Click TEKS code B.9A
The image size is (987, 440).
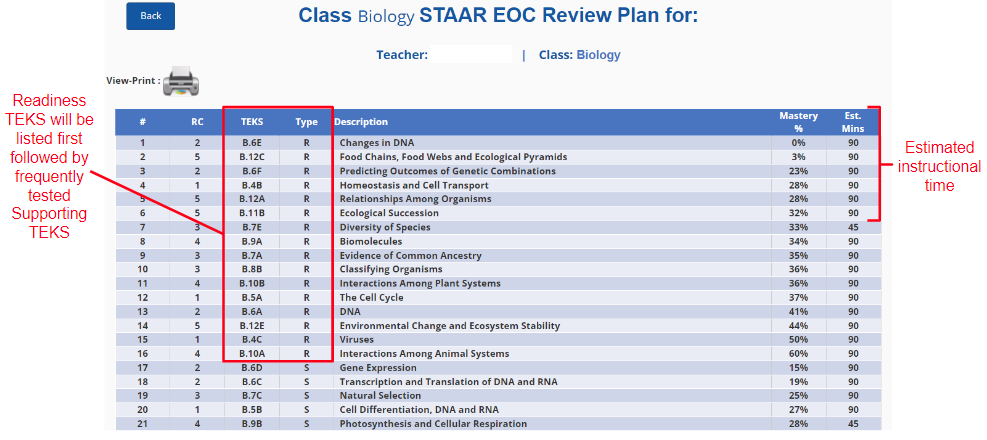click(x=252, y=241)
